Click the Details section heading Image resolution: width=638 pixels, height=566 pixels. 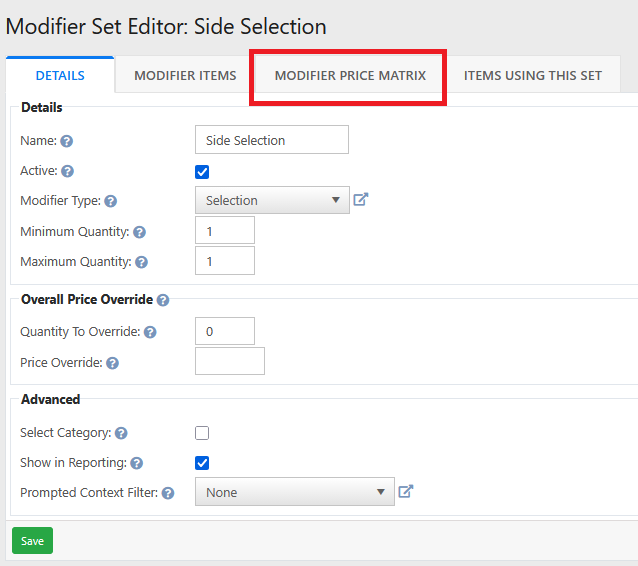point(42,107)
